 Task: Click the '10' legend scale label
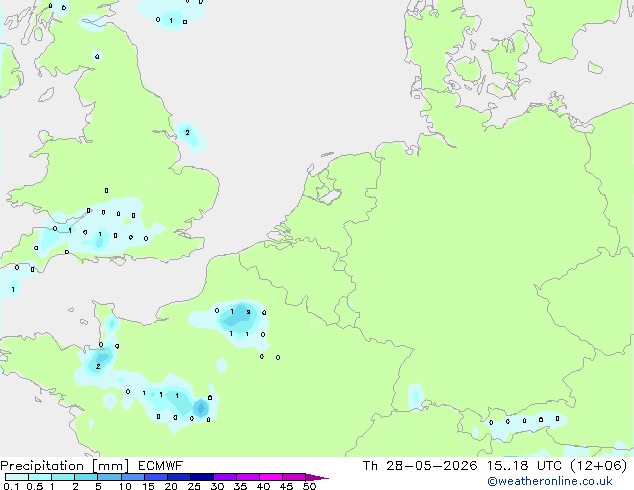pyautogui.click(x=125, y=486)
